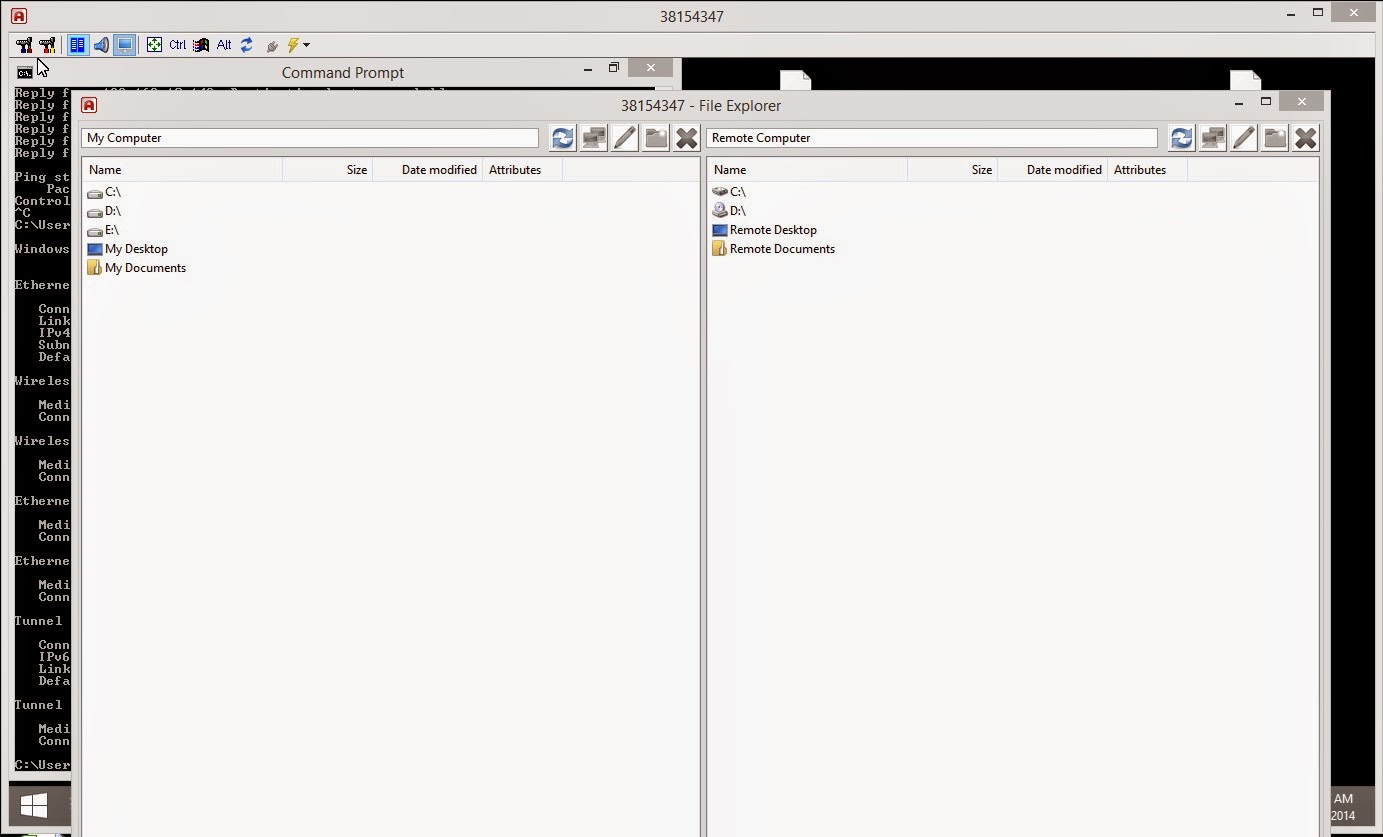Click the main window red A icon
This screenshot has height=837, width=1383.
pyautogui.click(x=18, y=16)
